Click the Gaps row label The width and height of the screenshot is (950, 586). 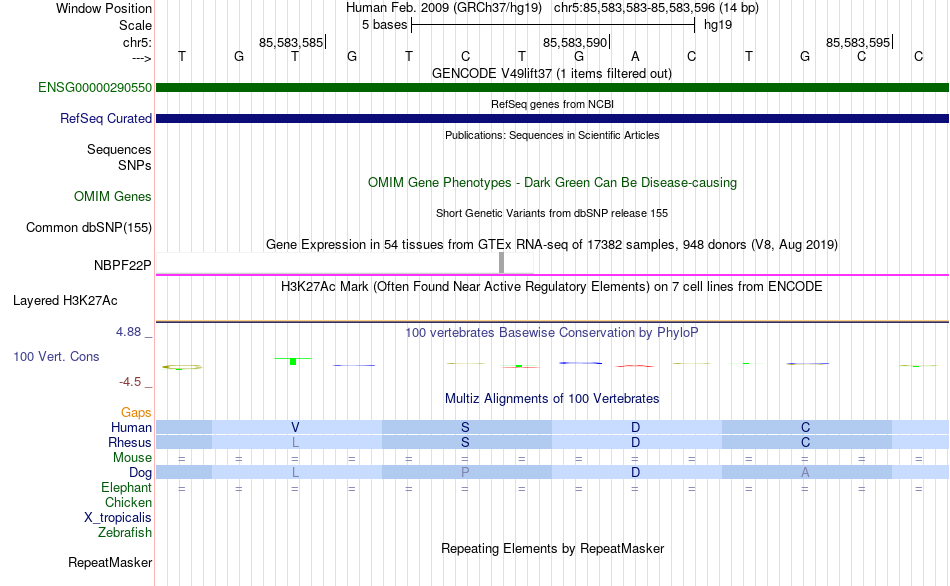[x=136, y=413]
